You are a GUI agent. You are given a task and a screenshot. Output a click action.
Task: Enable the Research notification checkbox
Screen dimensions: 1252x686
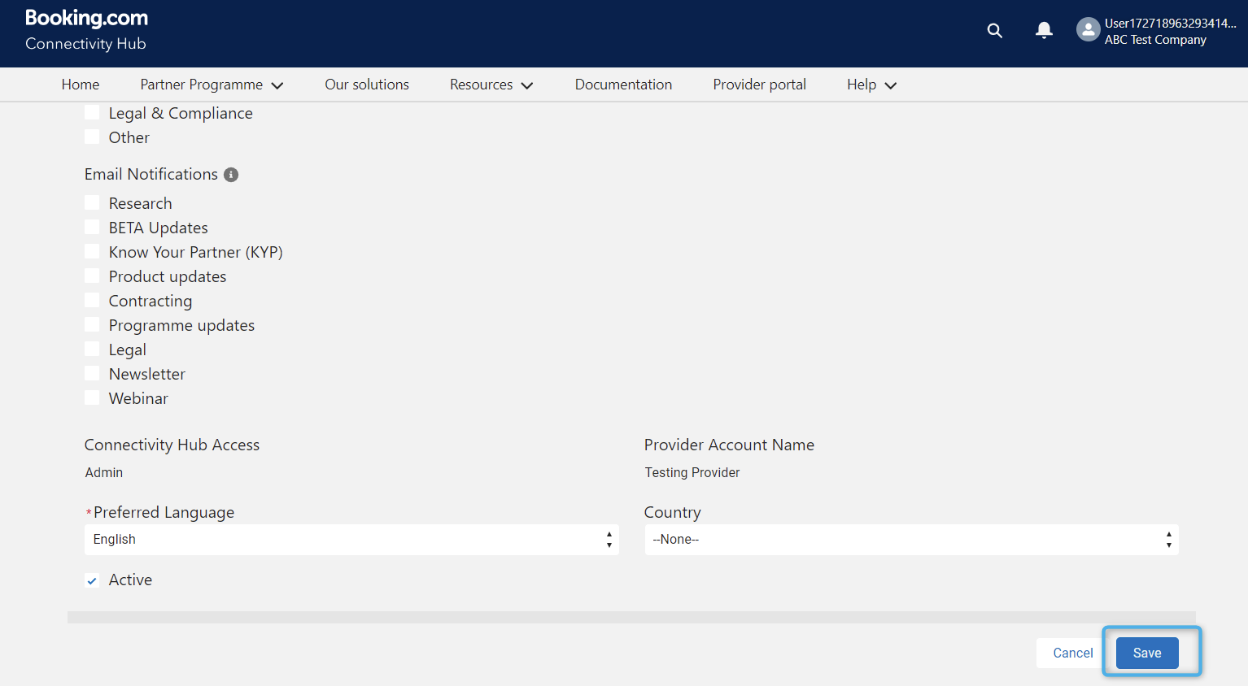tap(92, 203)
